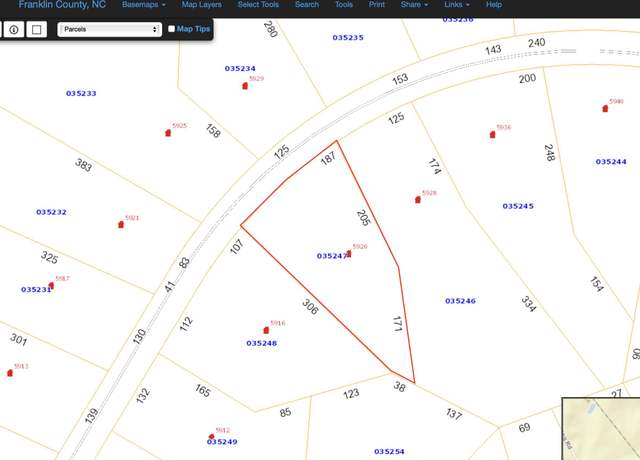Click parcel label 035246

460,301
